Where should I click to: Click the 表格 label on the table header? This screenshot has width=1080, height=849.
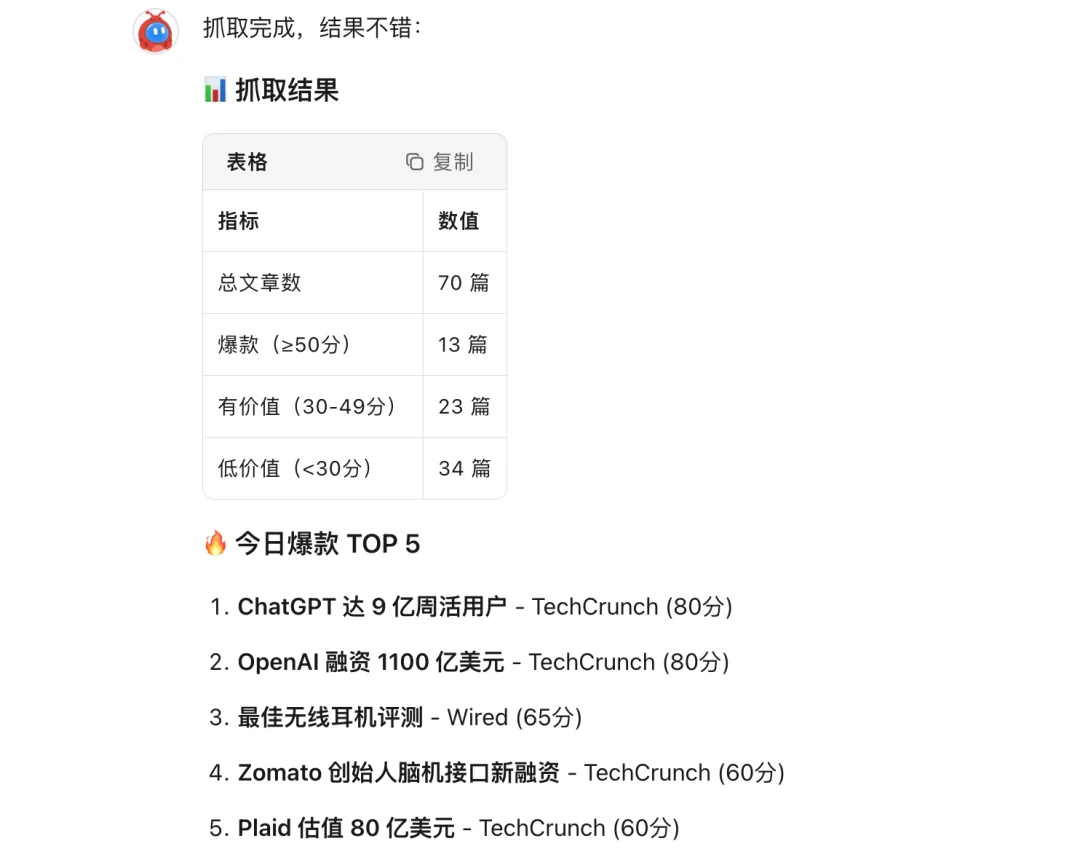coord(246,161)
